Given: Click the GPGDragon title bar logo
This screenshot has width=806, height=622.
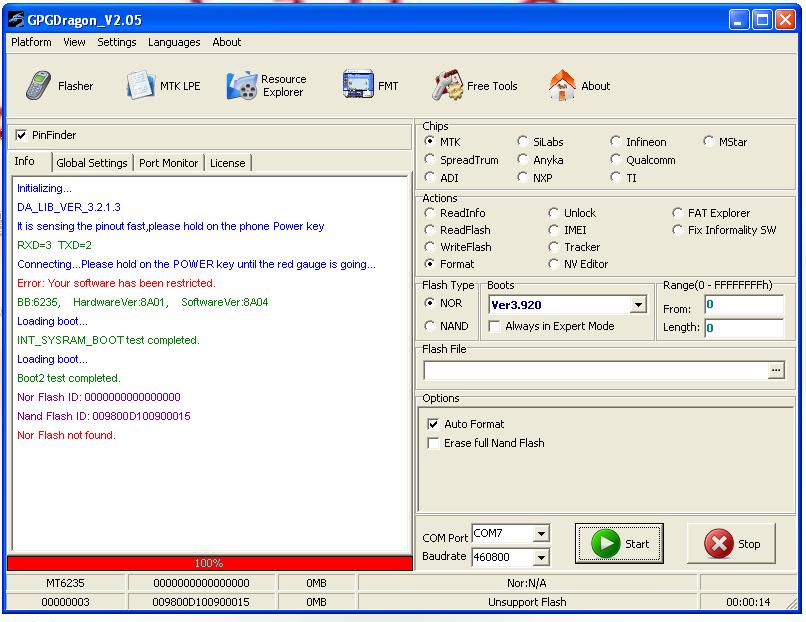Looking at the screenshot, I should point(16,20).
